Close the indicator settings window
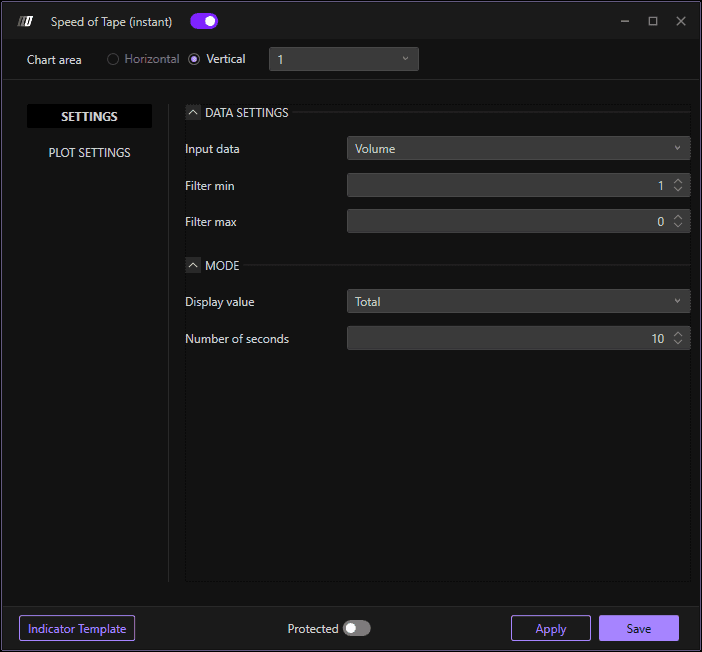The width and height of the screenshot is (702, 652). click(681, 21)
